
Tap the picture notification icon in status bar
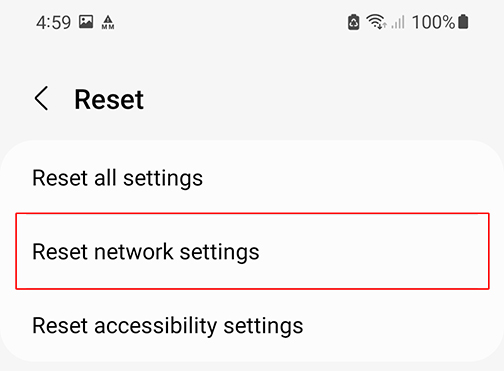click(86, 22)
